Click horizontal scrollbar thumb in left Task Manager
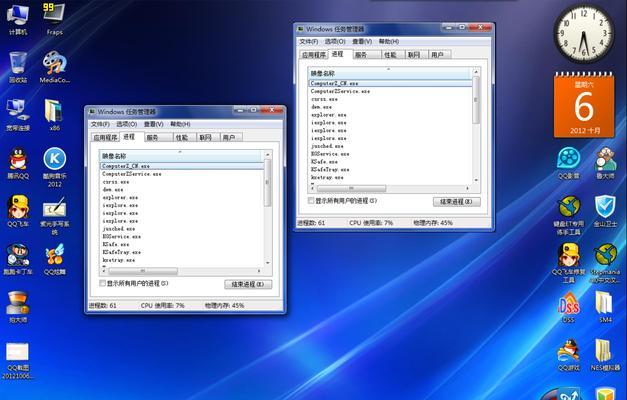The height and width of the screenshot is (400, 627). click(143, 271)
